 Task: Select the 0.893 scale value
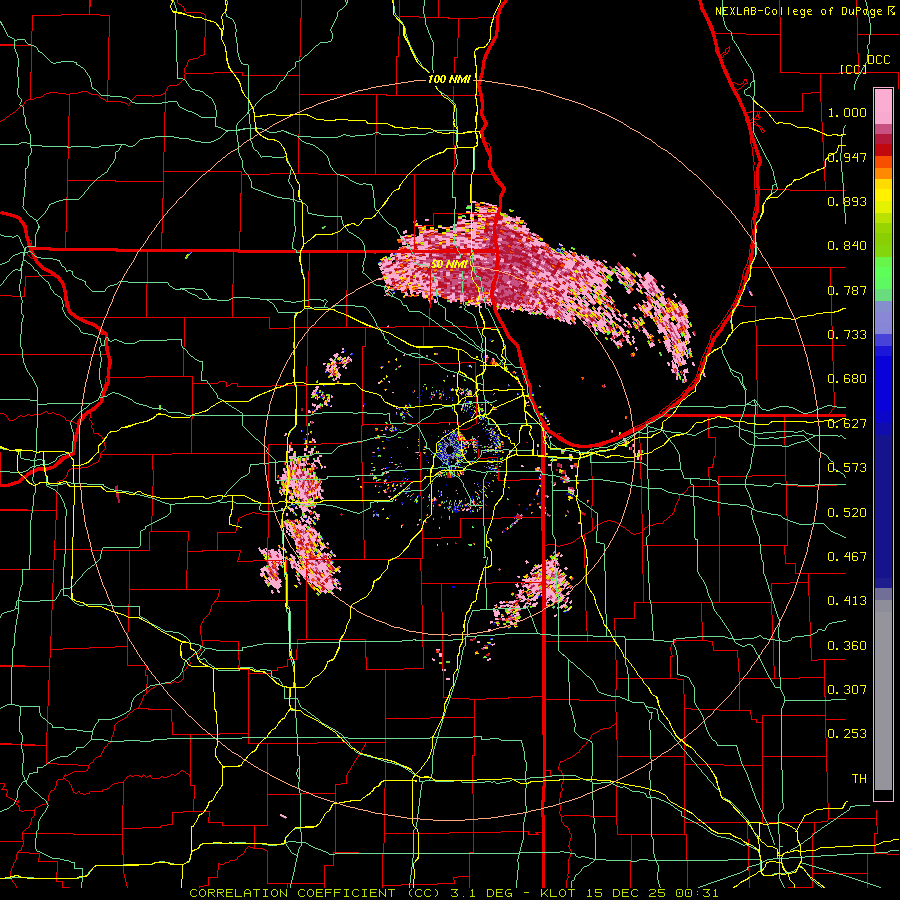click(x=847, y=201)
